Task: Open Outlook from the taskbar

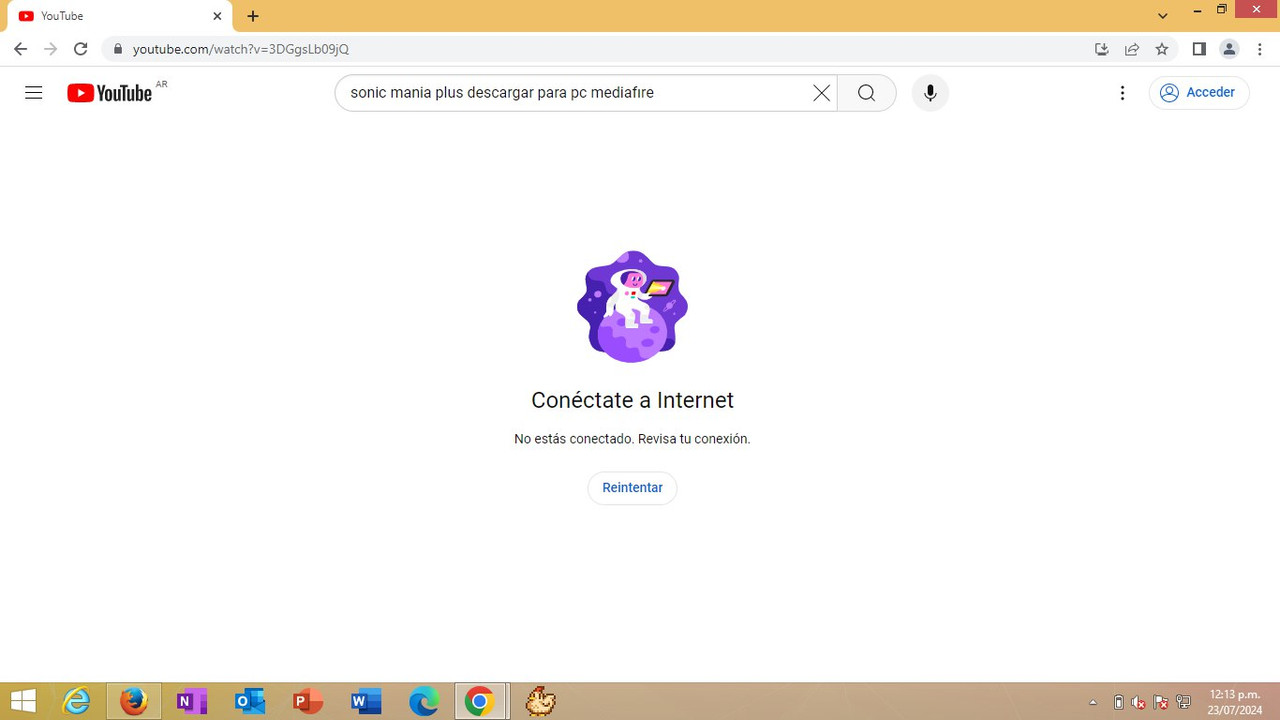Action: [x=249, y=701]
